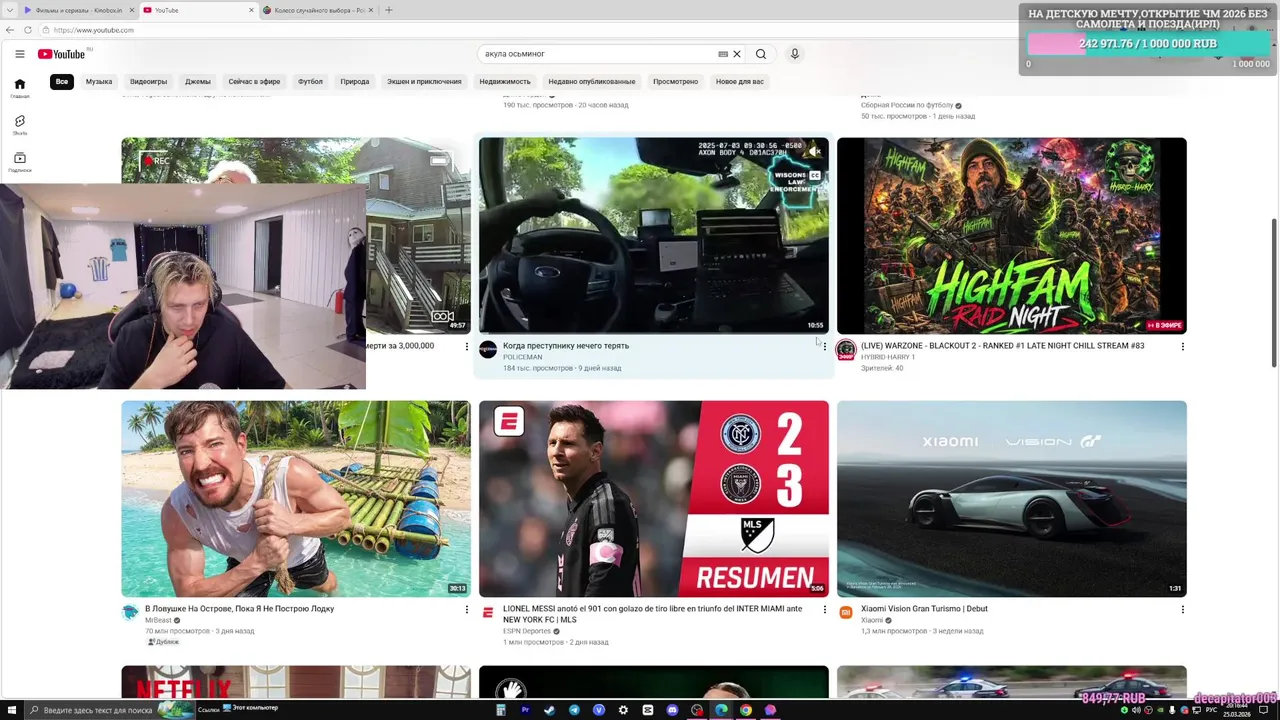1280x720 pixels.
Task: Select the Сейчас в эфире filter chip
Action: coord(254,81)
